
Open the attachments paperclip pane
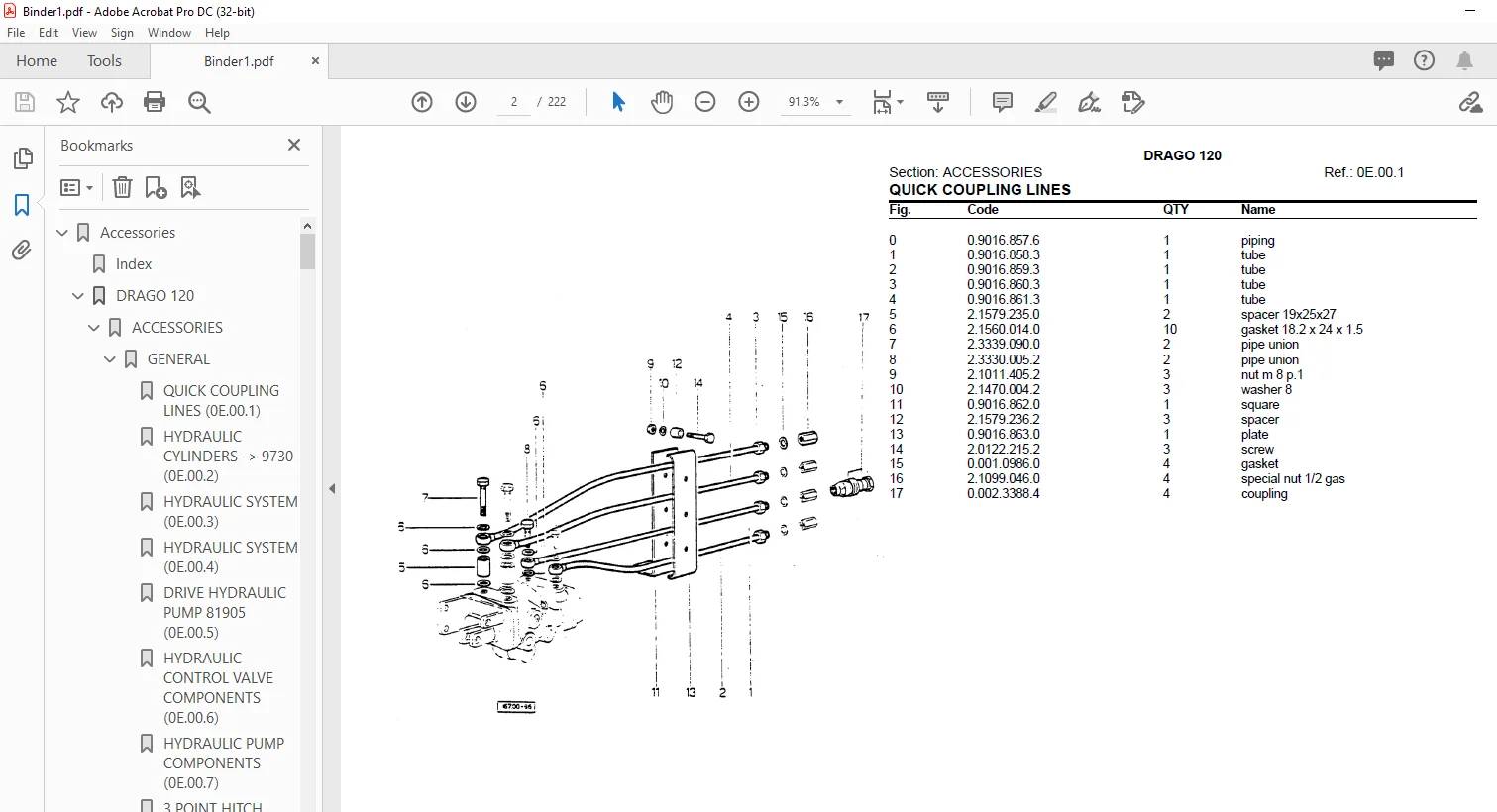22,250
